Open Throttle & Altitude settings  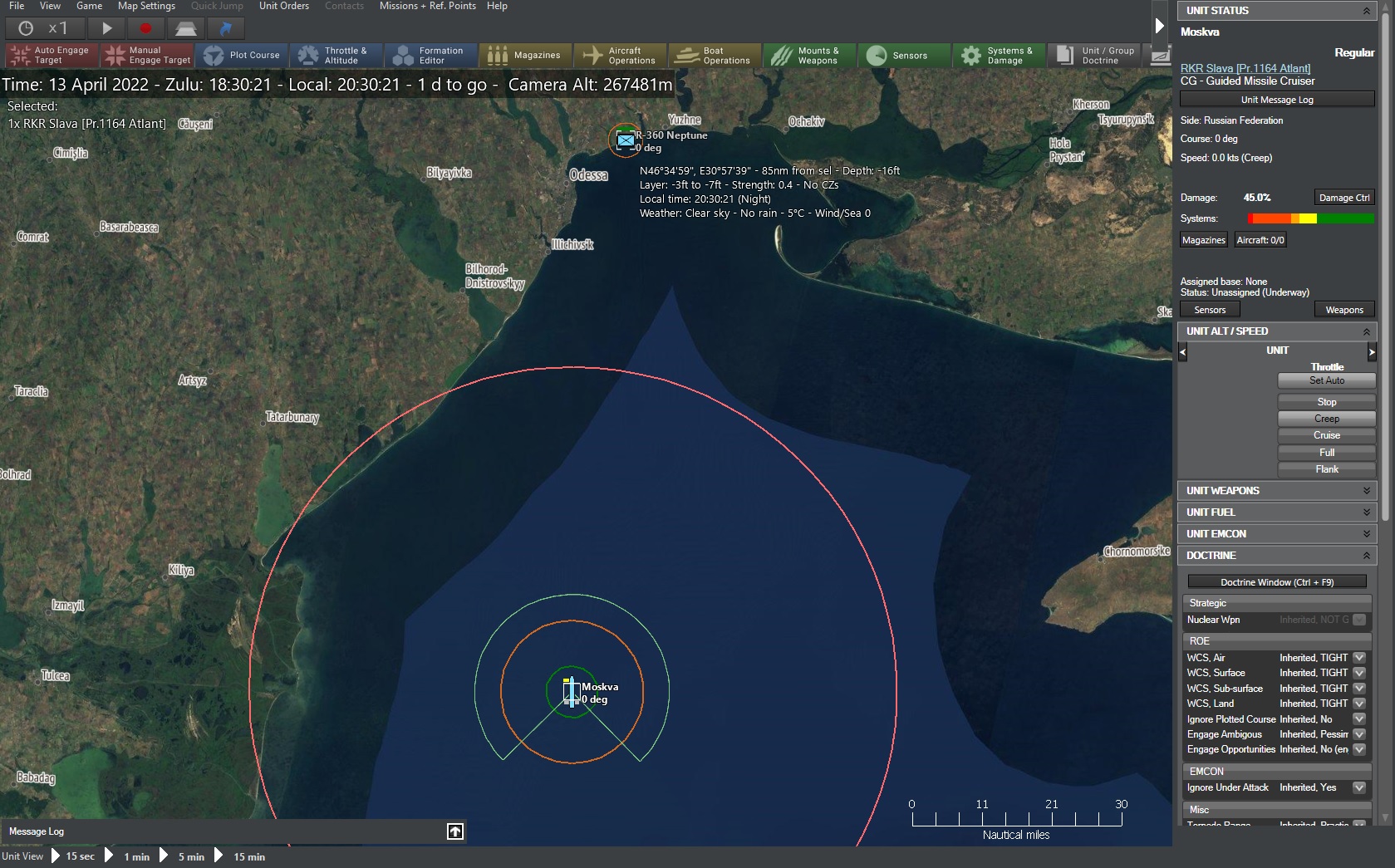pos(336,56)
